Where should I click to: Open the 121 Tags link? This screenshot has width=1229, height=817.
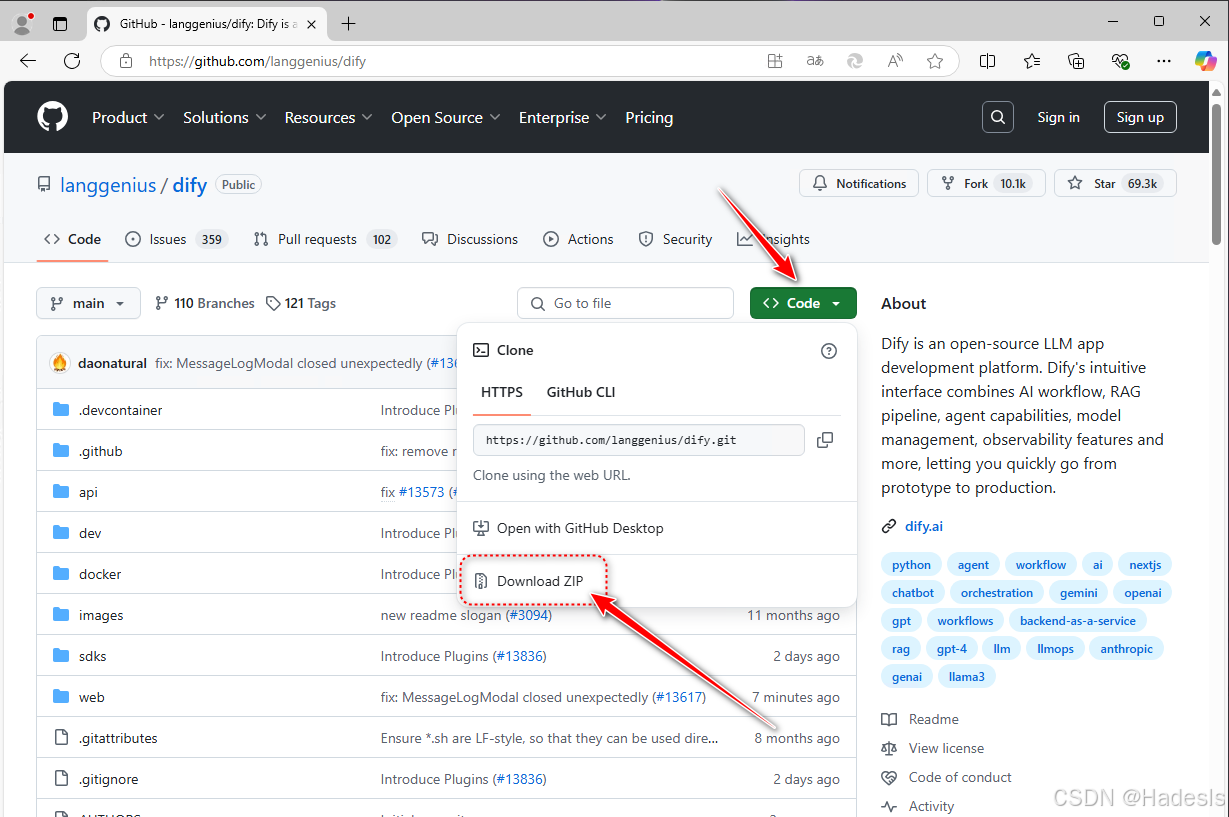(301, 303)
